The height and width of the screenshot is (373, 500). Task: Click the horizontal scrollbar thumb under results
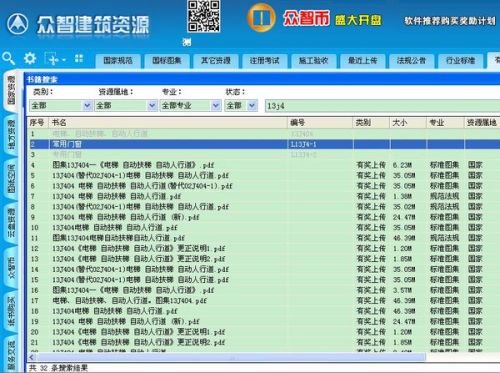tap(231, 357)
